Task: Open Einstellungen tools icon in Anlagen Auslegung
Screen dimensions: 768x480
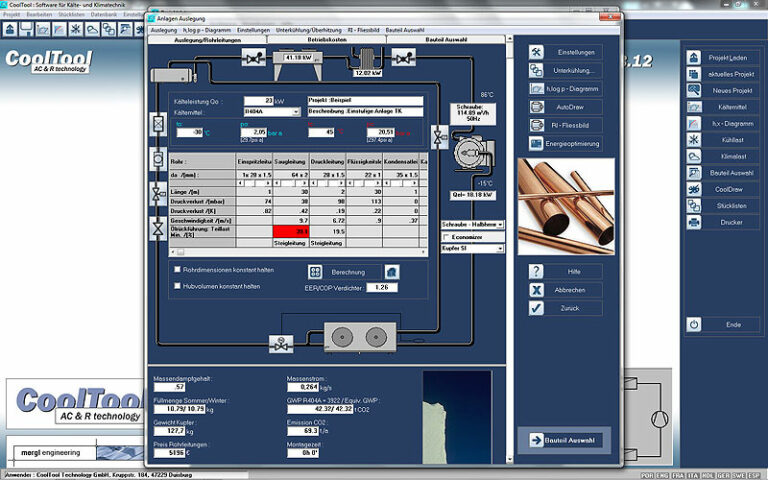Action: pos(536,52)
